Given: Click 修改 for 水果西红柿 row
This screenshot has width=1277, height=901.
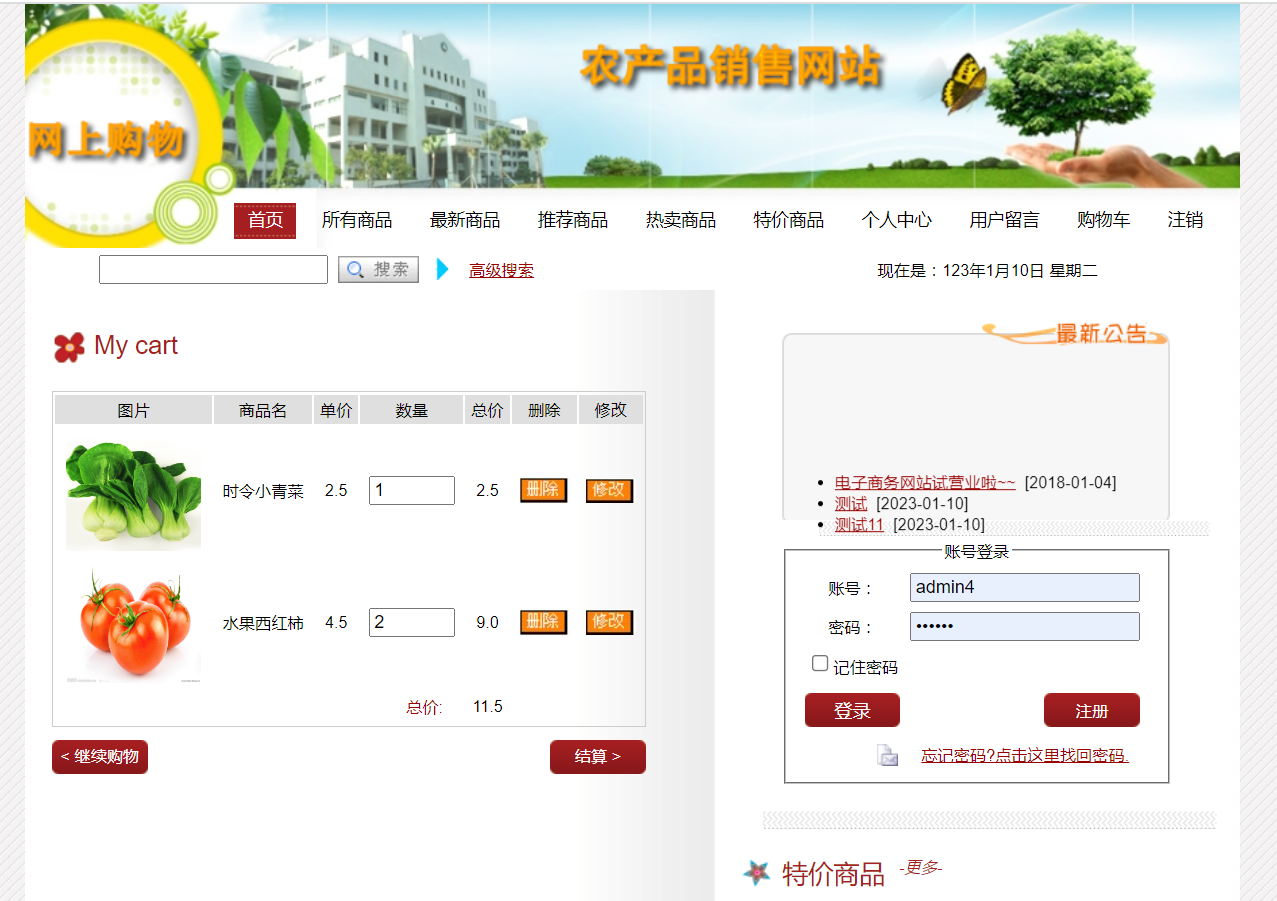Looking at the screenshot, I should tap(609, 622).
